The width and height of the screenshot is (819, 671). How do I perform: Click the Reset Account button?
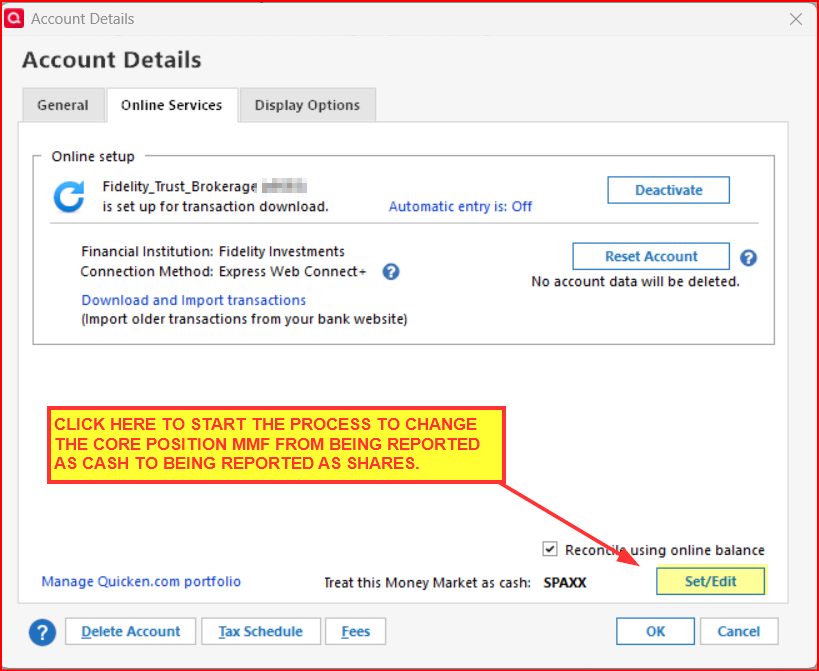[651, 256]
